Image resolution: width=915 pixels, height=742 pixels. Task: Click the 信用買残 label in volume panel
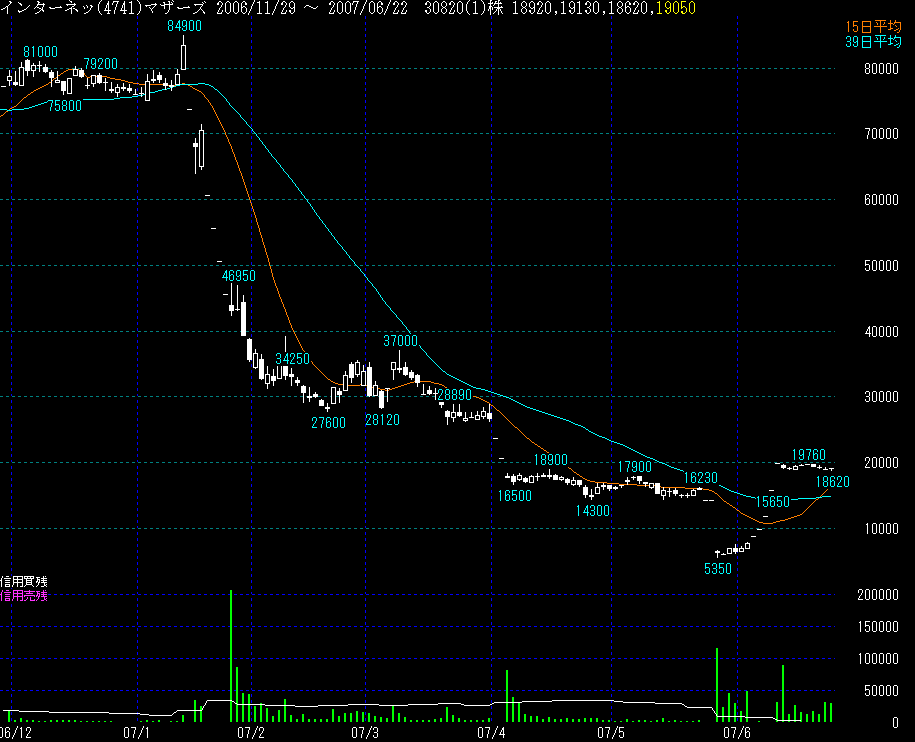click(x=24, y=582)
